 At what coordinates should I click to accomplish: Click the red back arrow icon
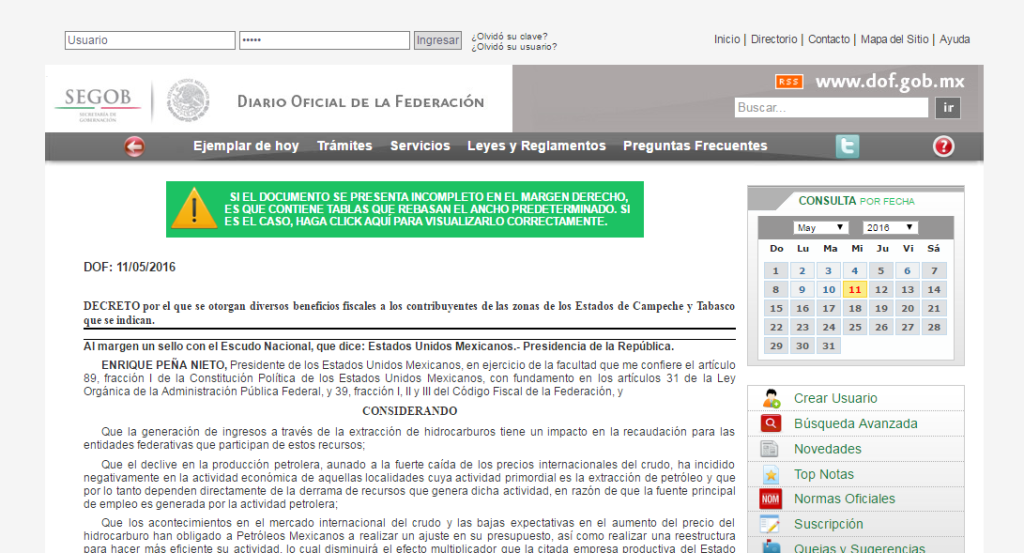[x=134, y=147]
